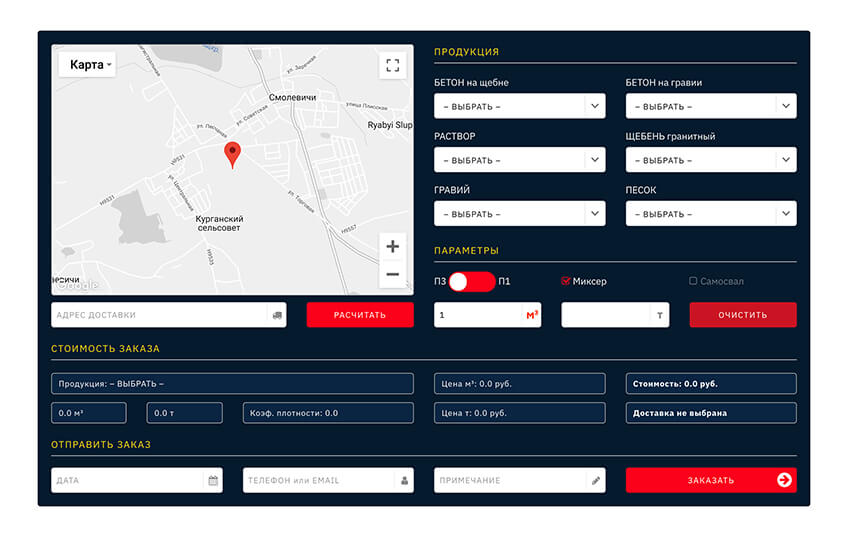Open the Карта map type menu
Image resolution: width=848 pixels, height=537 pixels.
coord(87,65)
